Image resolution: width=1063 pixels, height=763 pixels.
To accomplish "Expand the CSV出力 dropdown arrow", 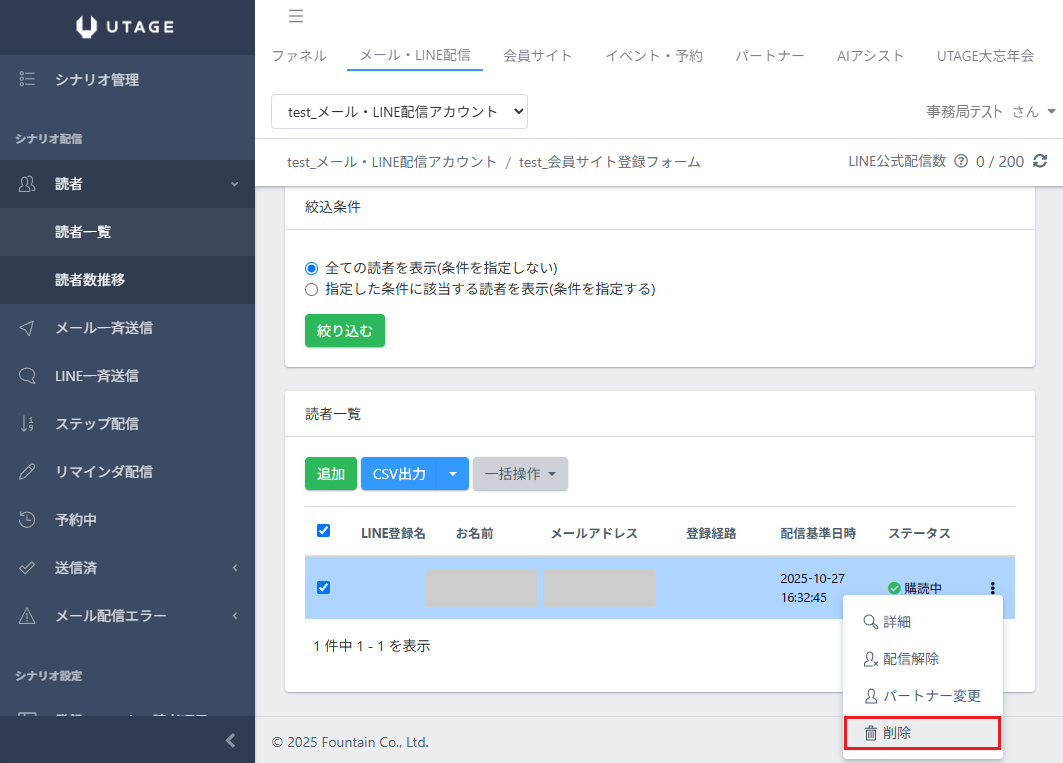I will click(453, 474).
